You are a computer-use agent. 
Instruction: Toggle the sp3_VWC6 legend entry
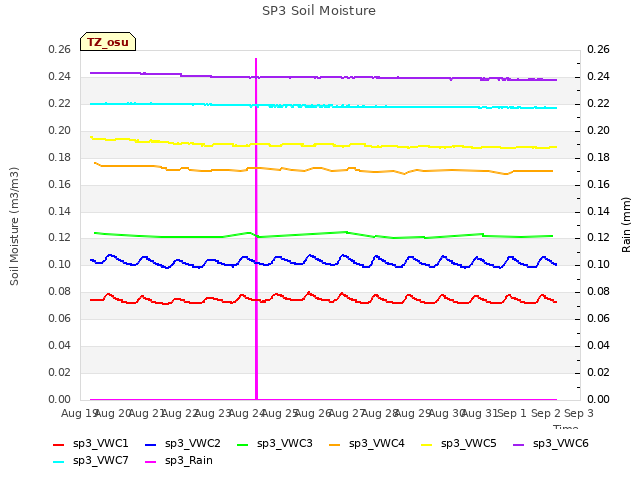pyautogui.click(x=551, y=444)
